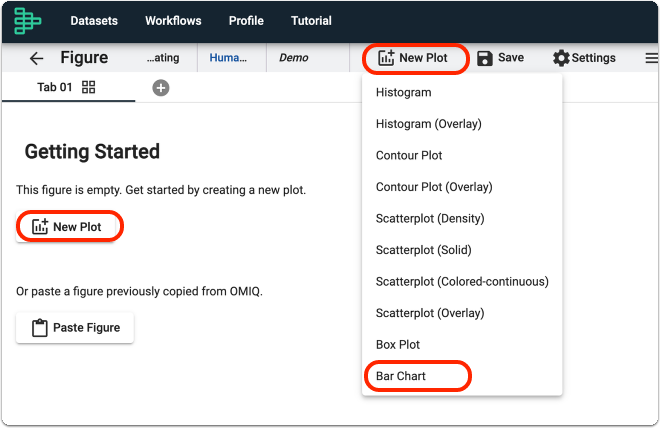Viewport: 660px width, 428px height.
Task: Open the hamburger menu icon
Action: click(x=652, y=58)
